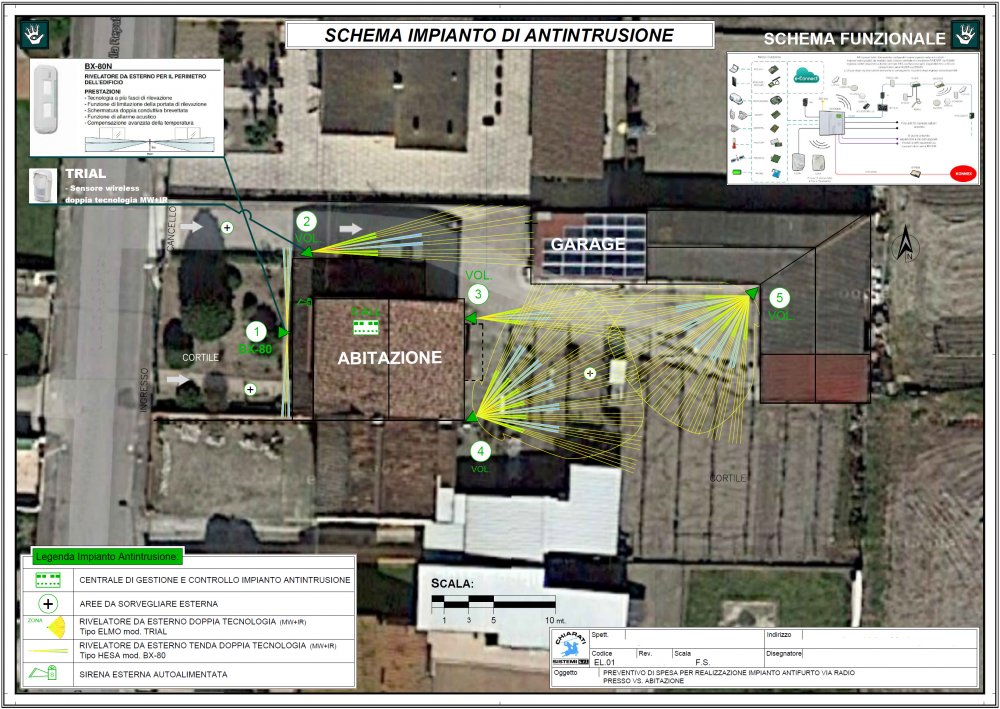Viewport: 1000px width, 709px height.
Task: Click the green triangle of sensor 4
Action: point(471,417)
